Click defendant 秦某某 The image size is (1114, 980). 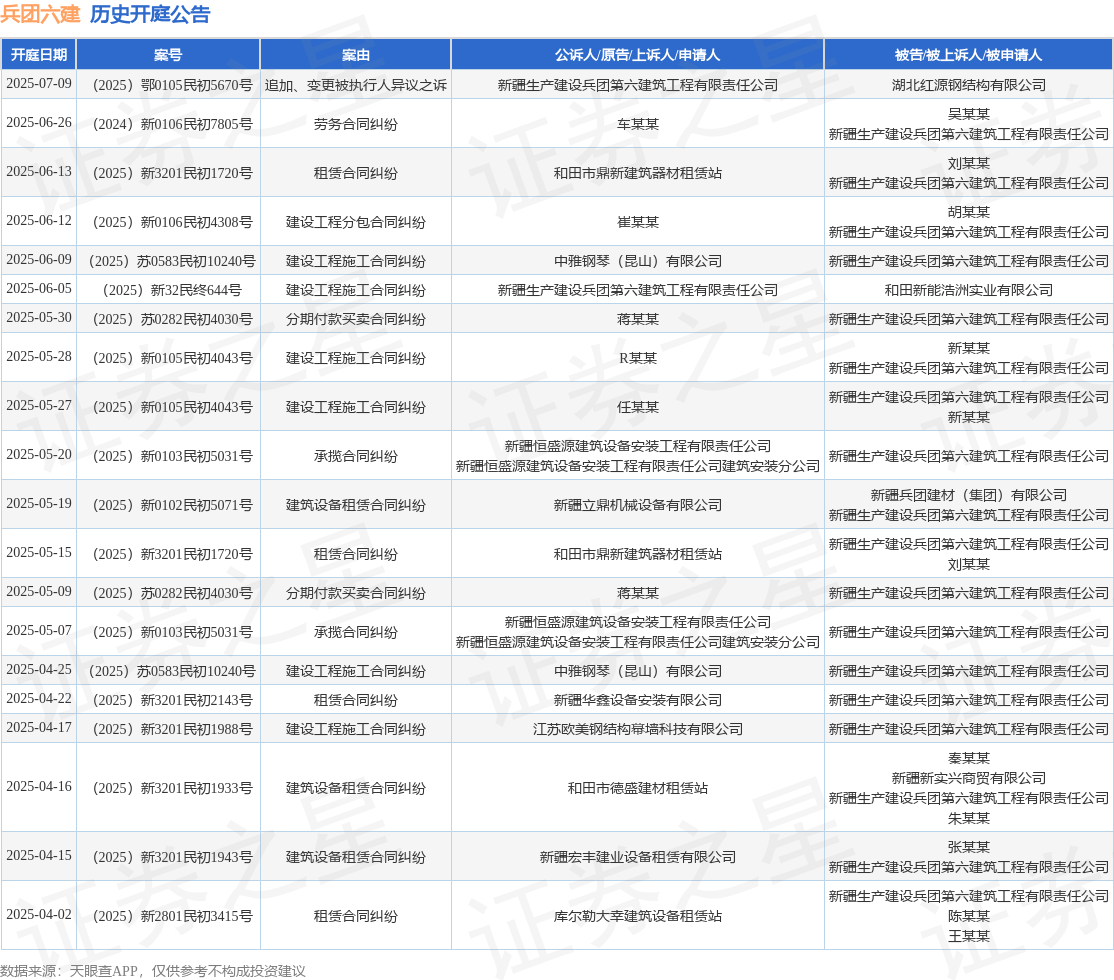(x=968, y=758)
